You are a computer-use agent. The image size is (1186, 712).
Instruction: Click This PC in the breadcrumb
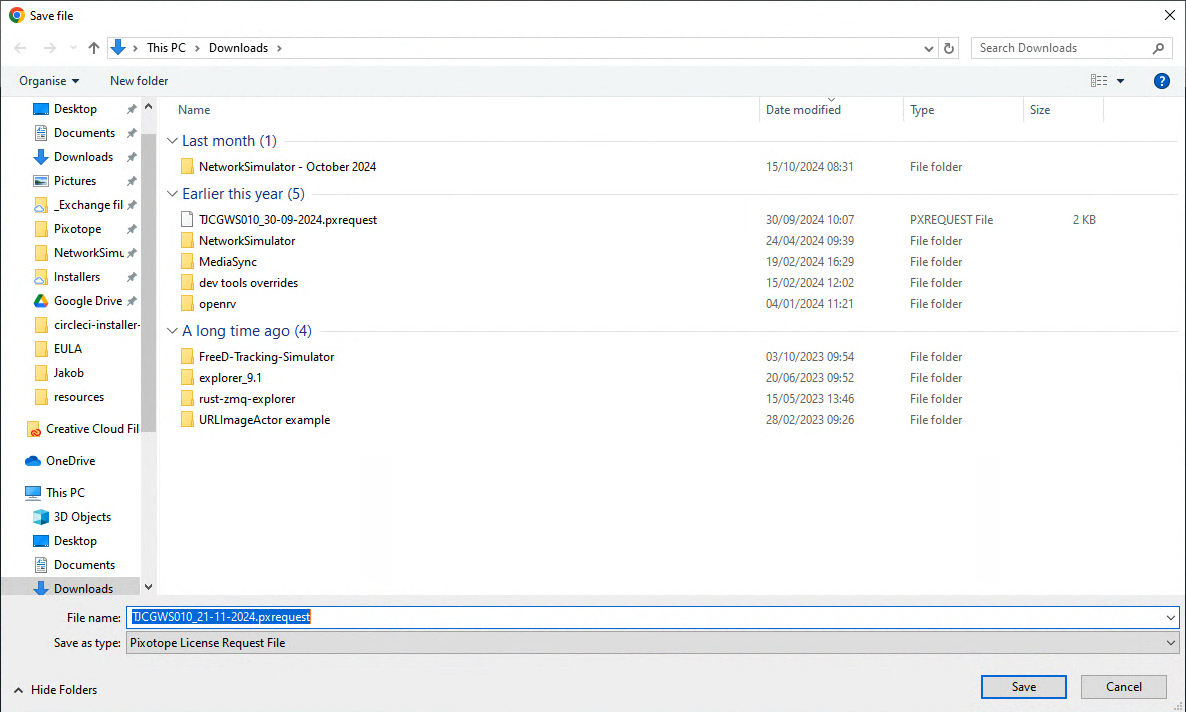[166, 48]
